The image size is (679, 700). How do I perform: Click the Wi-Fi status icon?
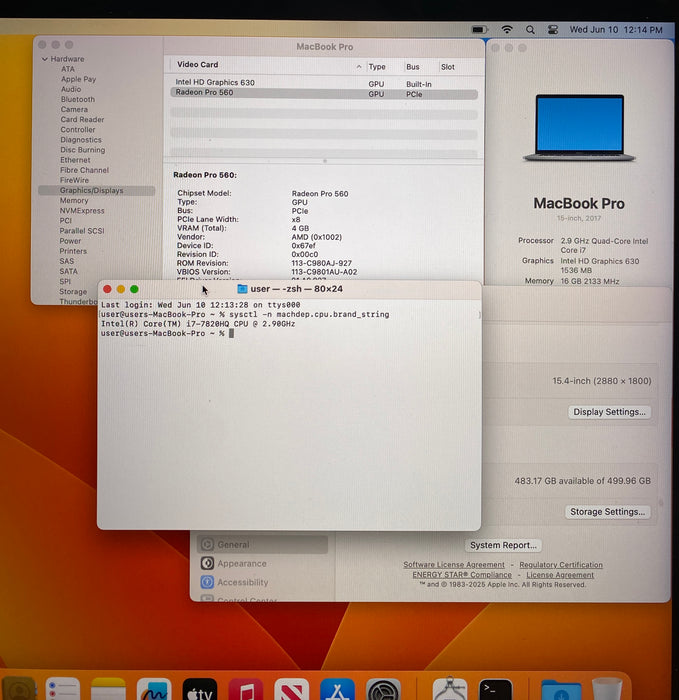coord(507,30)
